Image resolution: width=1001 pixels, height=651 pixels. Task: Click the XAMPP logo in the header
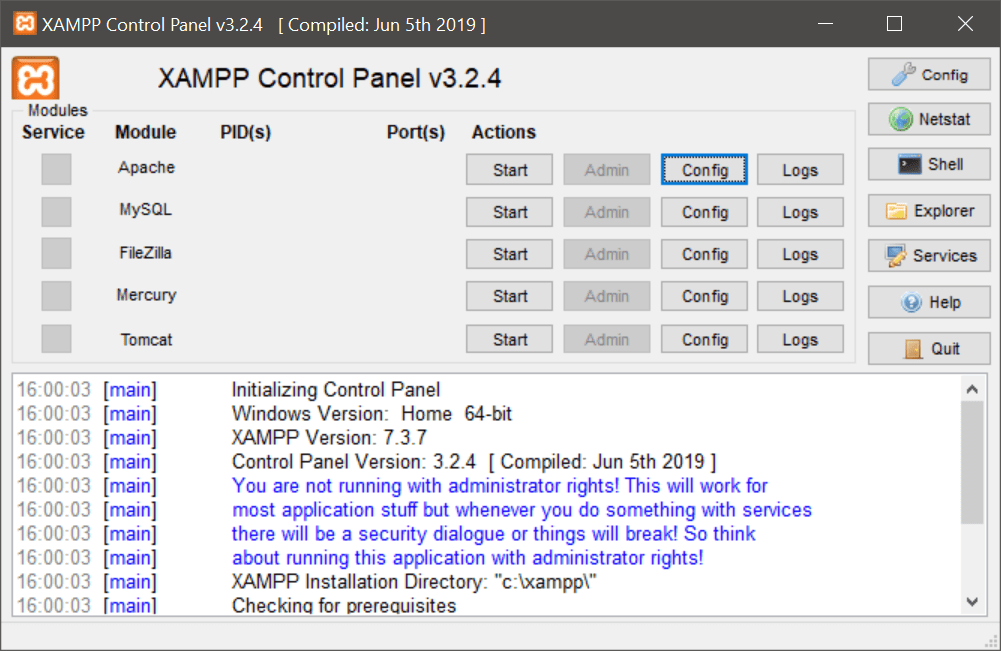[x=36, y=78]
